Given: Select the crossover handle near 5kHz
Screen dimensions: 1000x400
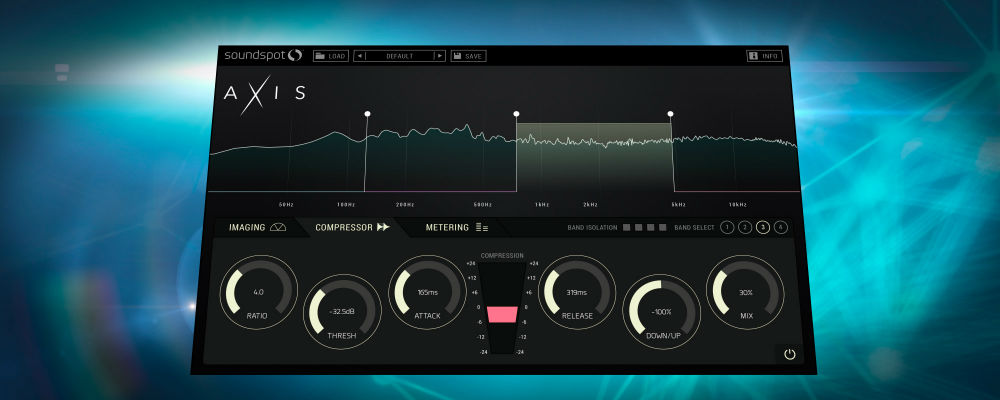Looking at the screenshot, I should point(670,114).
